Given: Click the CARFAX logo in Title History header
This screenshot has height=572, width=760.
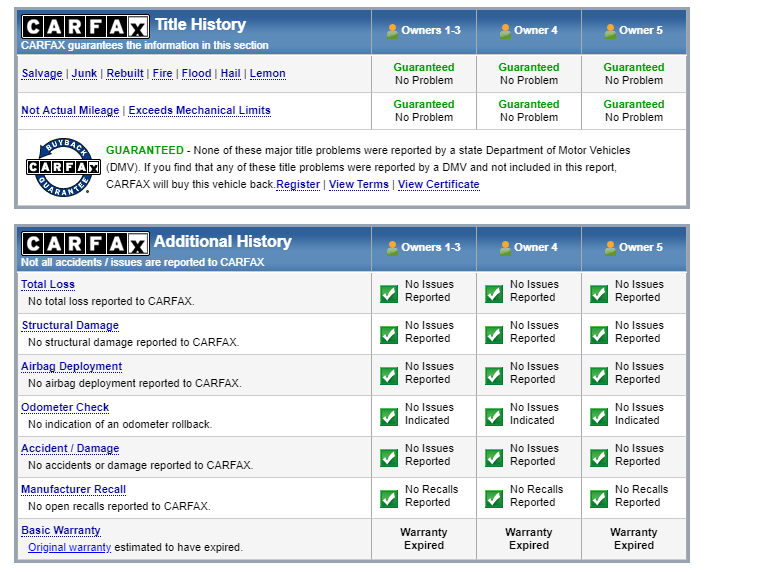Looking at the screenshot, I should pyautogui.click(x=85, y=26).
